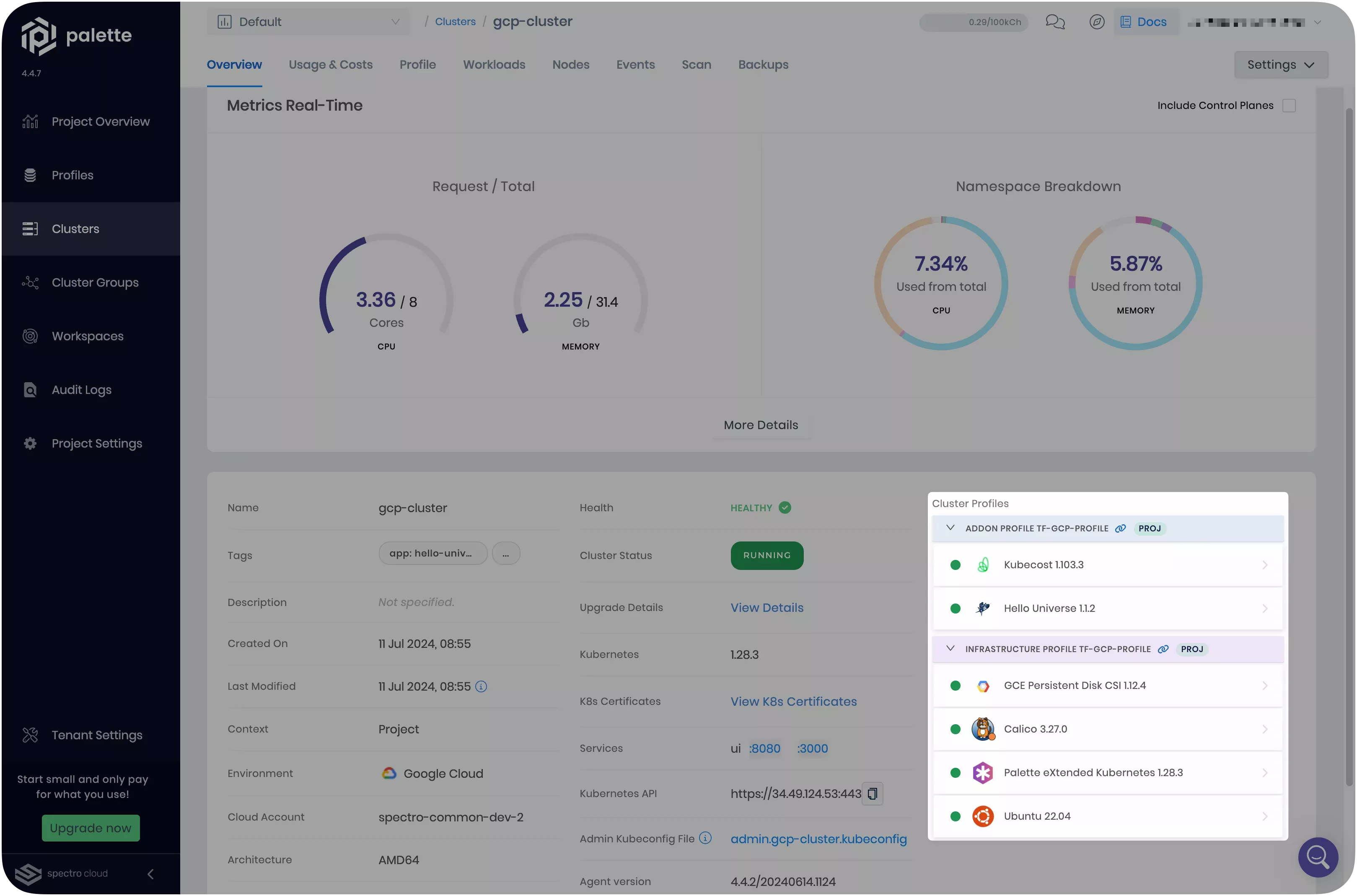Click Palette eXtended Kubernetes icon
This screenshot has height=896, width=1357.
coord(983,773)
